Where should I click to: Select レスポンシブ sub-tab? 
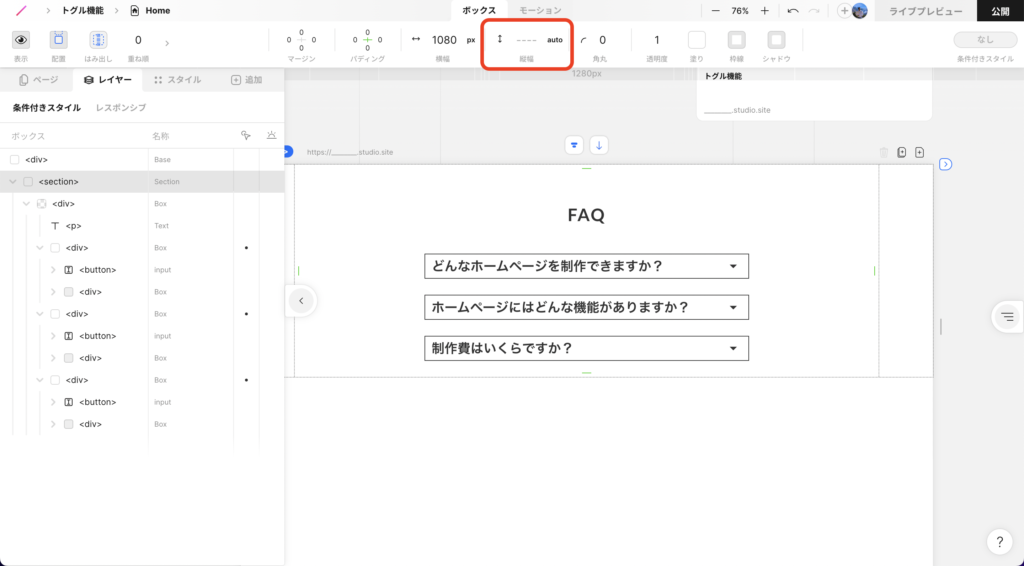click(121, 108)
